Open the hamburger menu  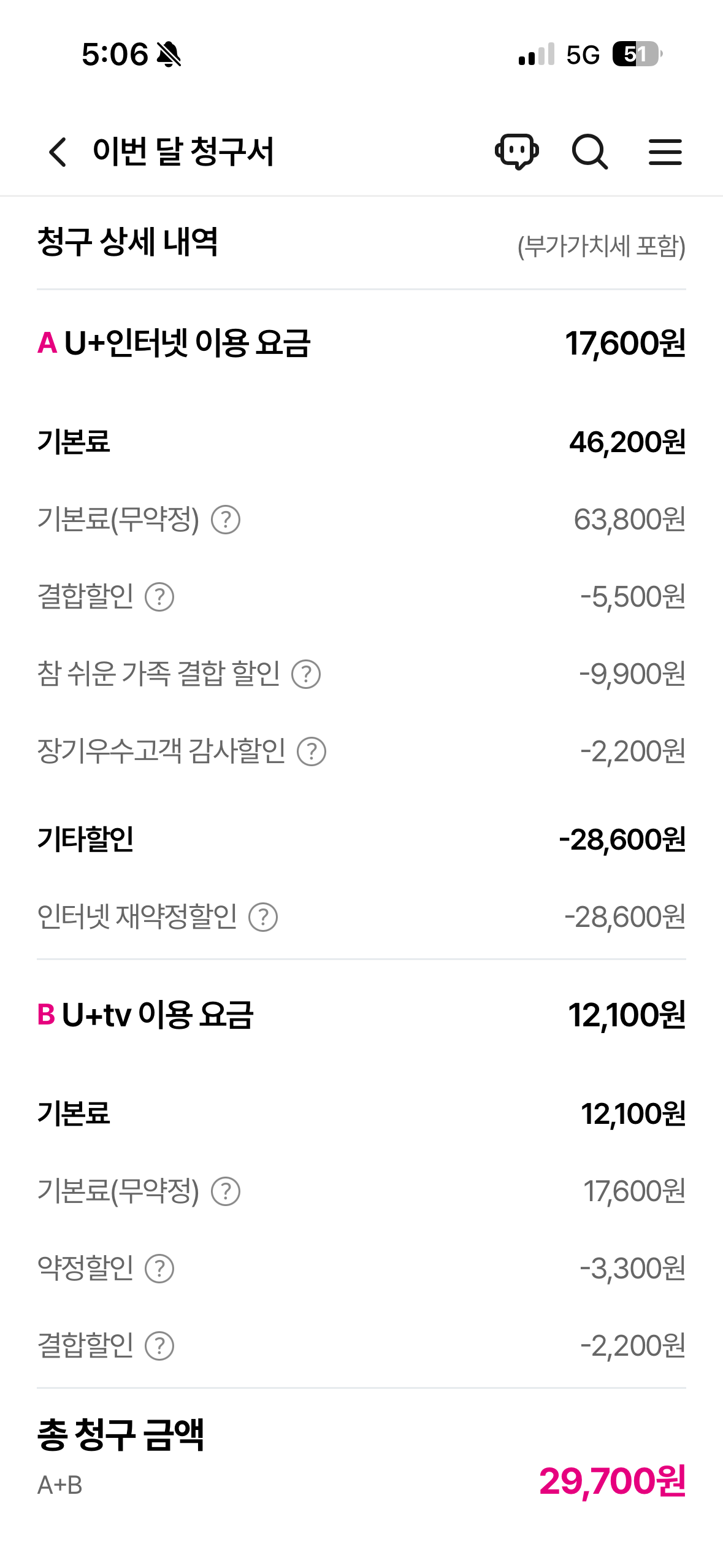point(665,152)
